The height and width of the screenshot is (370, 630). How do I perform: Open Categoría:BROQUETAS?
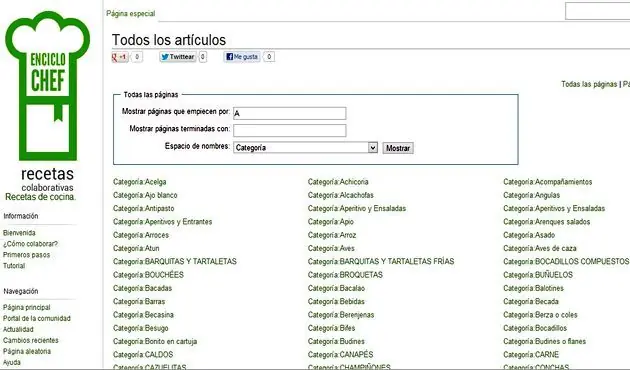coord(345,275)
